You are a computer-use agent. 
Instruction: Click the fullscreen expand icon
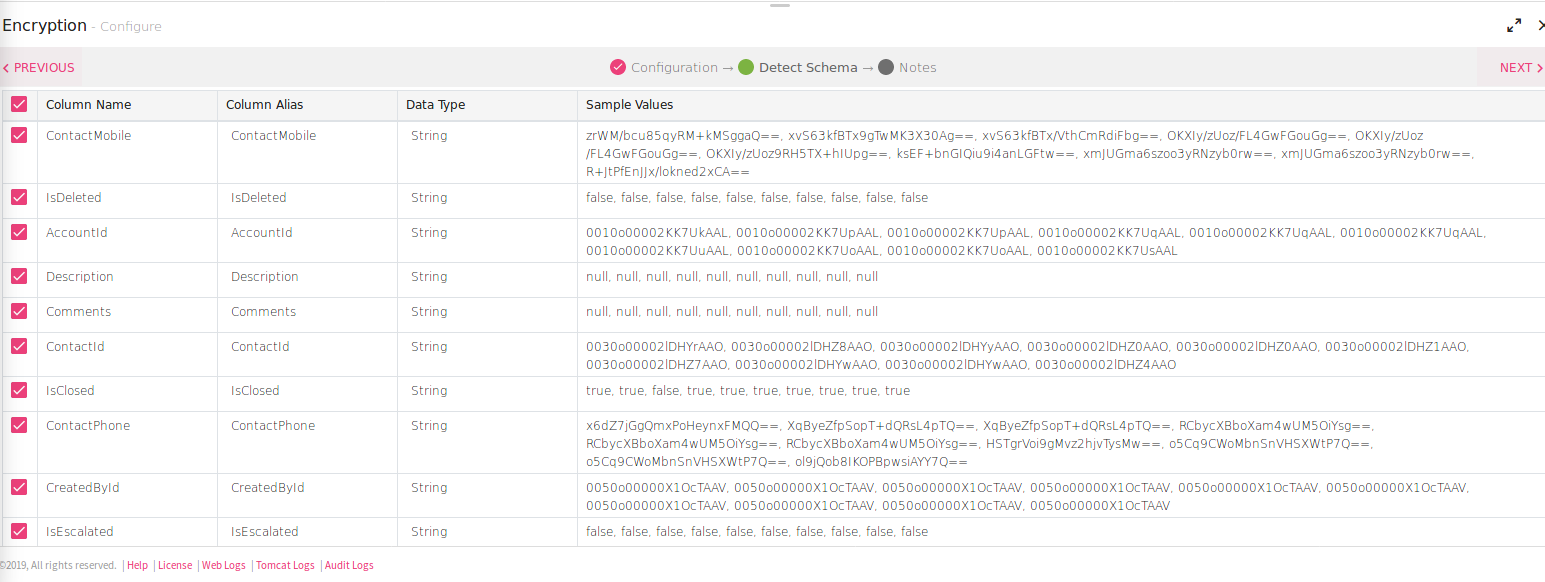pos(1514,26)
